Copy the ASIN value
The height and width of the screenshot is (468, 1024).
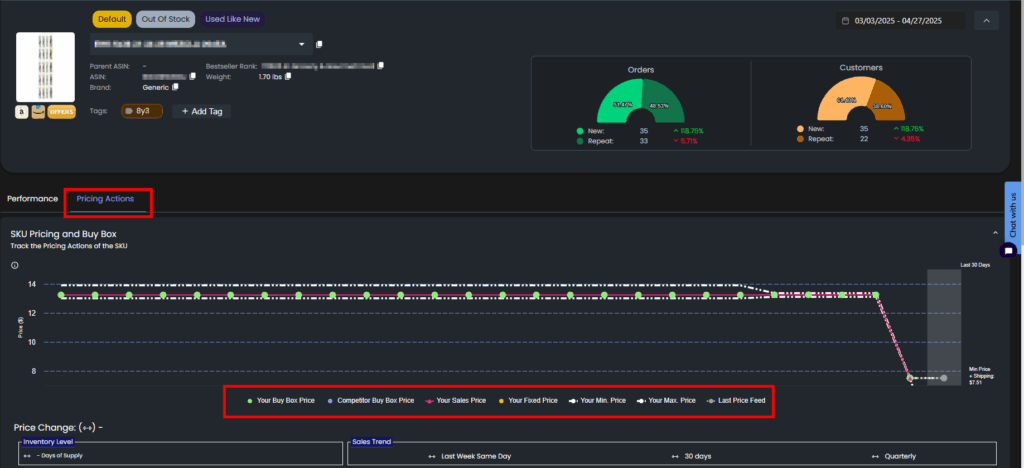pyautogui.click(x=193, y=76)
